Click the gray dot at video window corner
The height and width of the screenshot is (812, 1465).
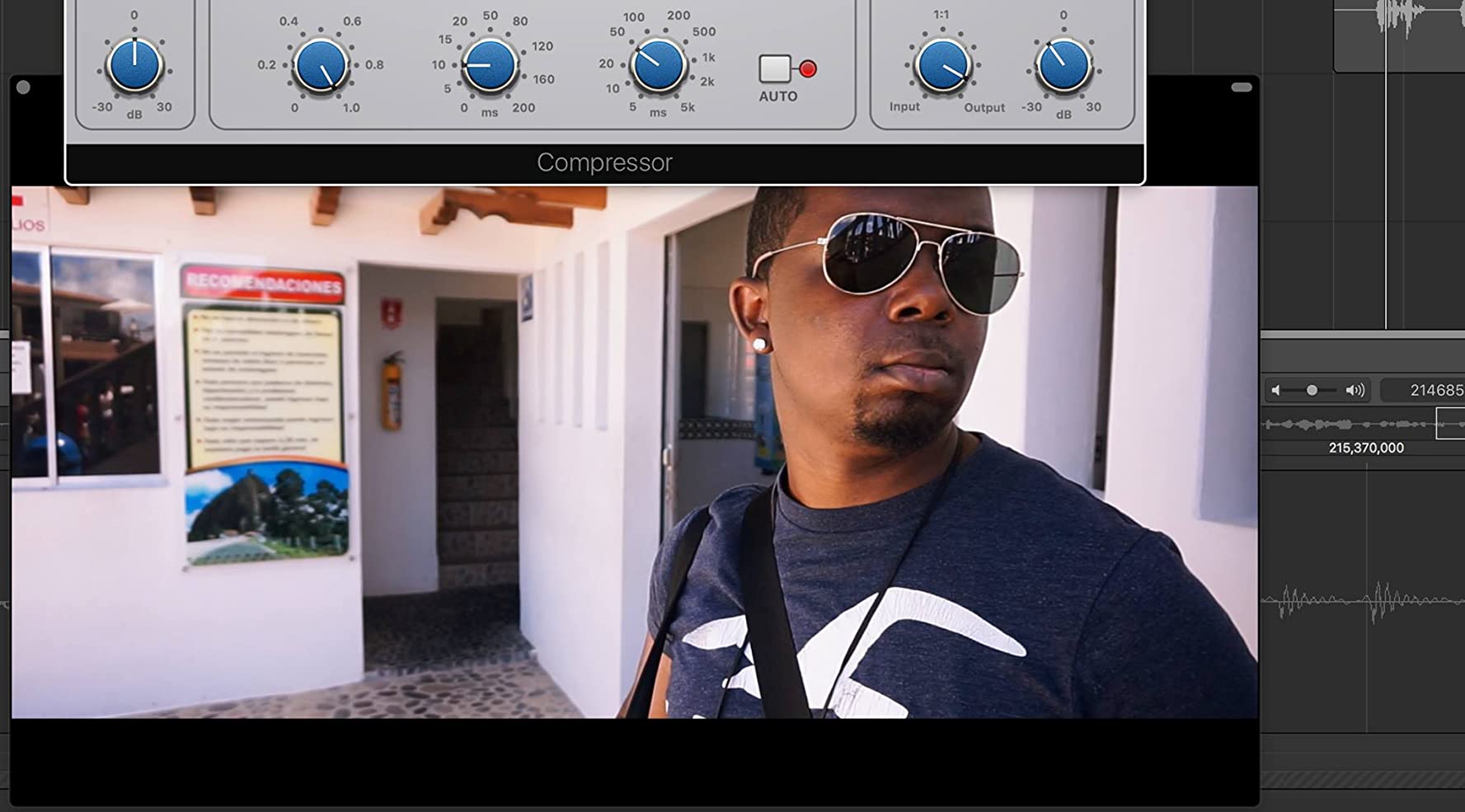[x=23, y=87]
